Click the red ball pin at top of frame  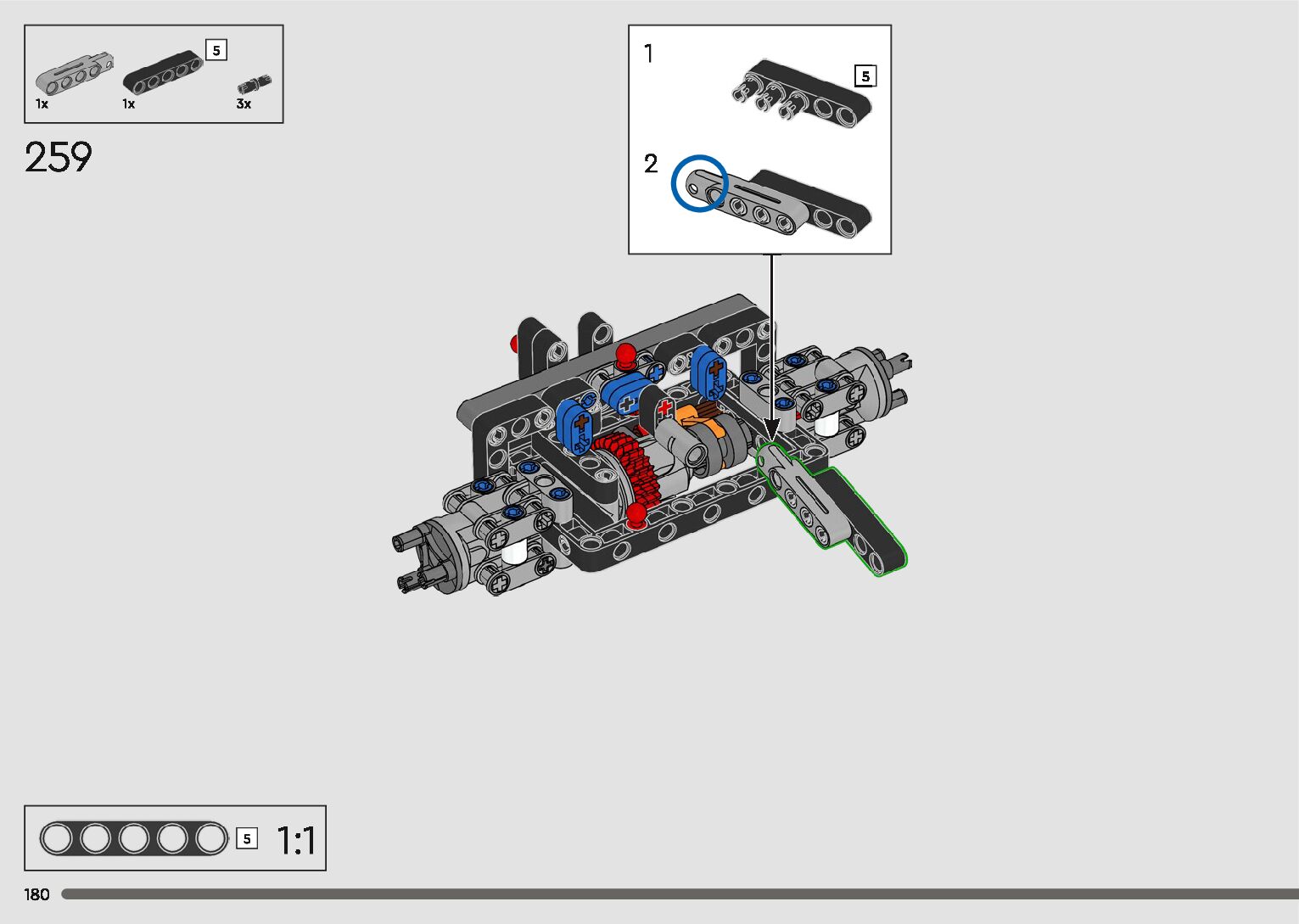(x=625, y=353)
